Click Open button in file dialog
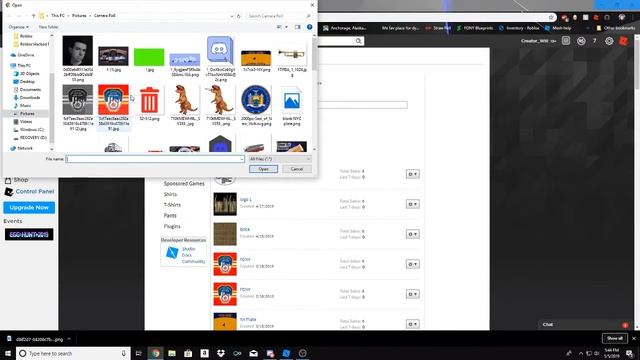 263,169
